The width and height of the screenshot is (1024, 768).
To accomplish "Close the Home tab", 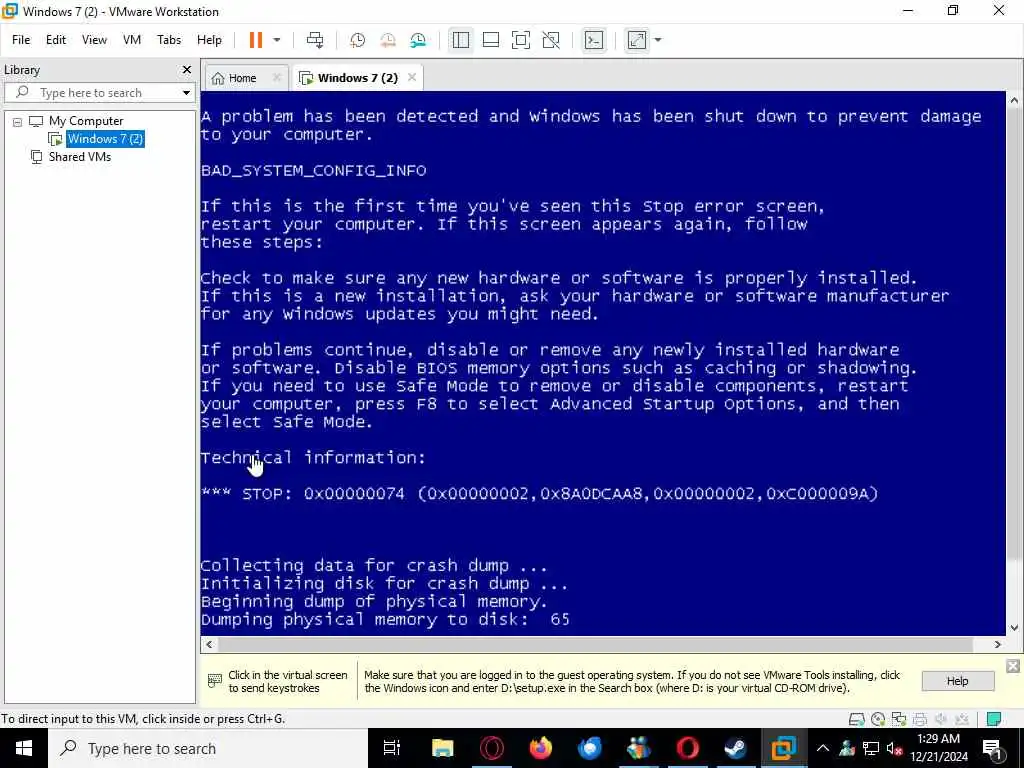I will 276,77.
